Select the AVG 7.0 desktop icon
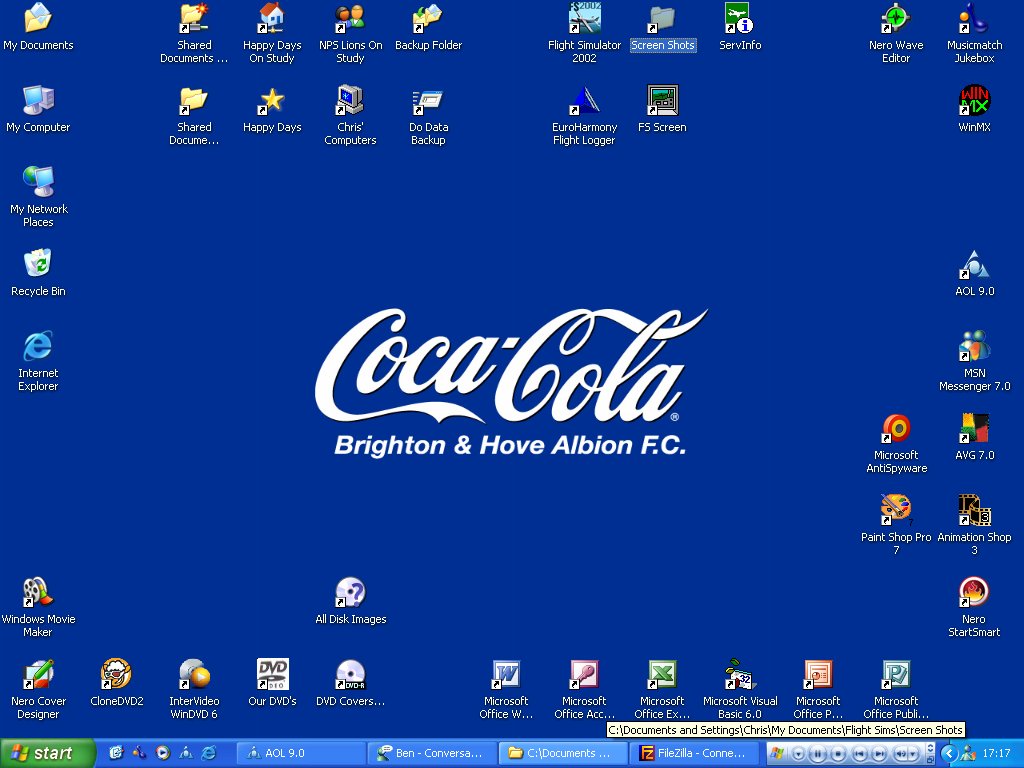The width and height of the screenshot is (1024, 768). pos(974,437)
